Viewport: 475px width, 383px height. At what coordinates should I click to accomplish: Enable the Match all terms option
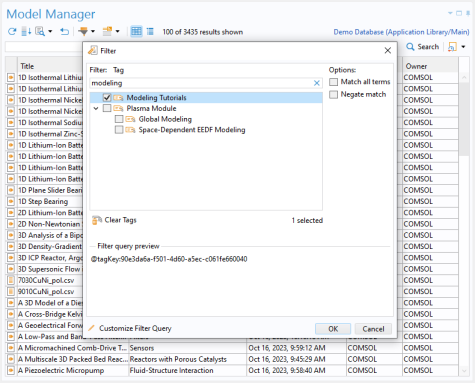point(333,82)
